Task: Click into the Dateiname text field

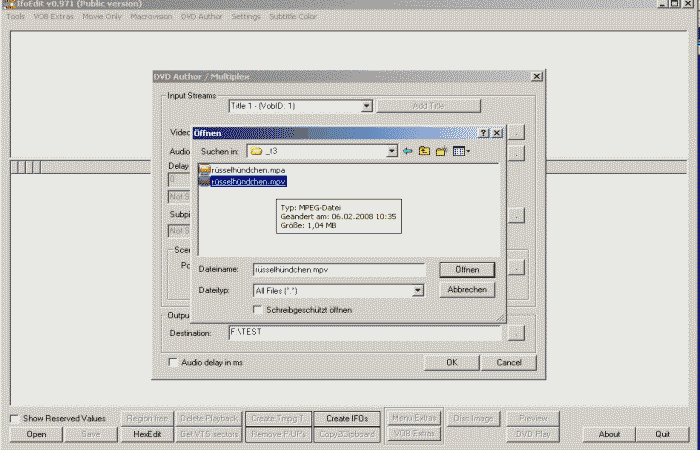Action: coord(338,270)
